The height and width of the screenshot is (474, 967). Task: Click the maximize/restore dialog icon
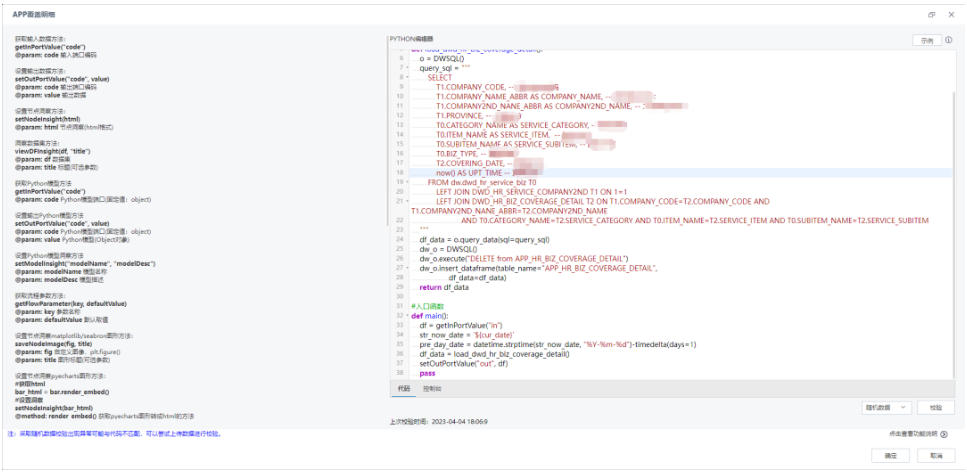932,14
